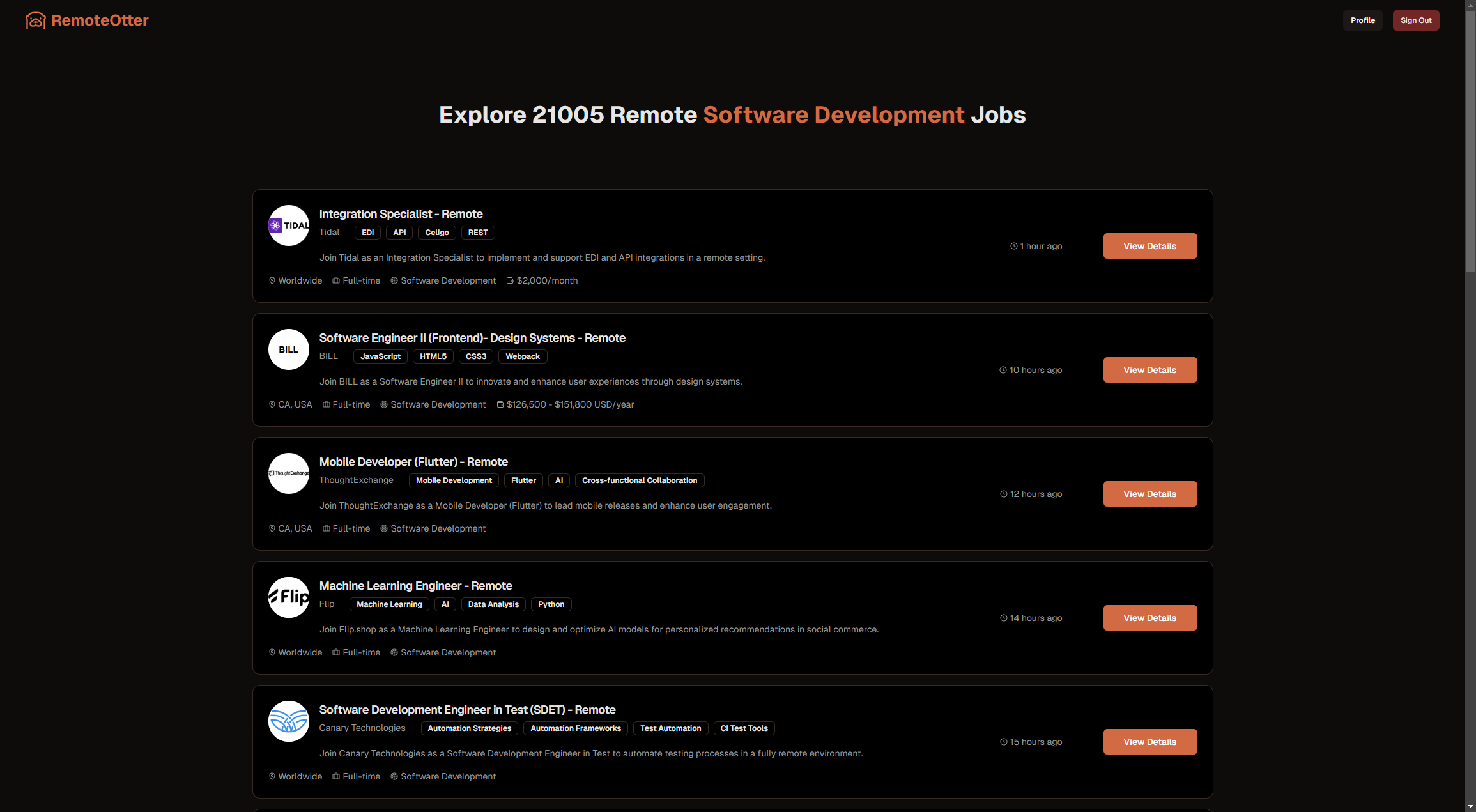1476x812 pixels.
Task: Select the Celigo skill tag
Action: coord(437,233)
